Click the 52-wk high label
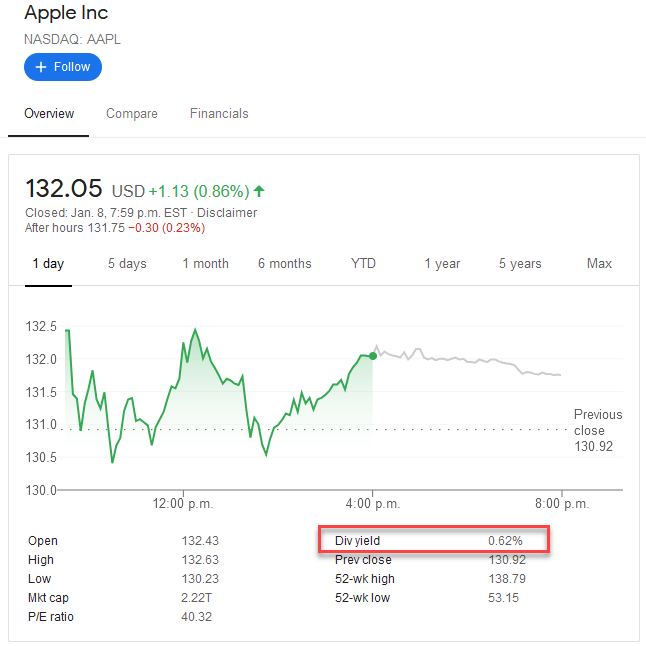The width and height of the screenshot is (646, 646). pos(365,579)
